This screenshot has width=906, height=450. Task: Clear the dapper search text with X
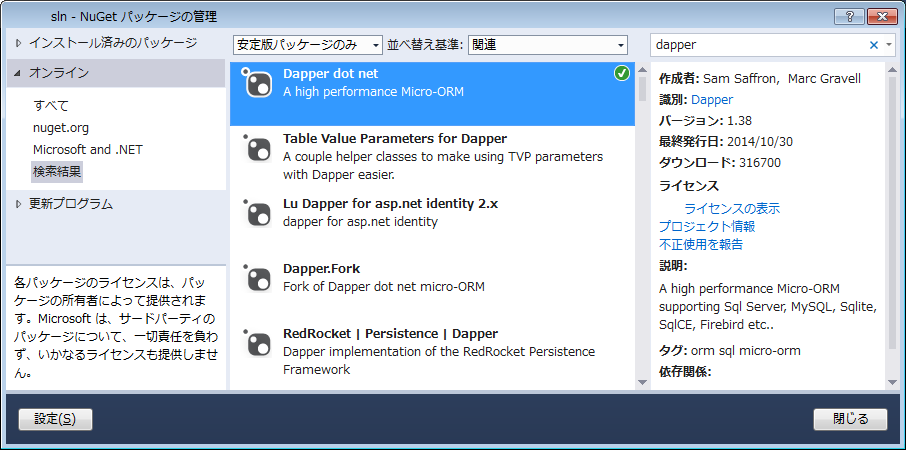pyautogui.click(x=873, y=45)
